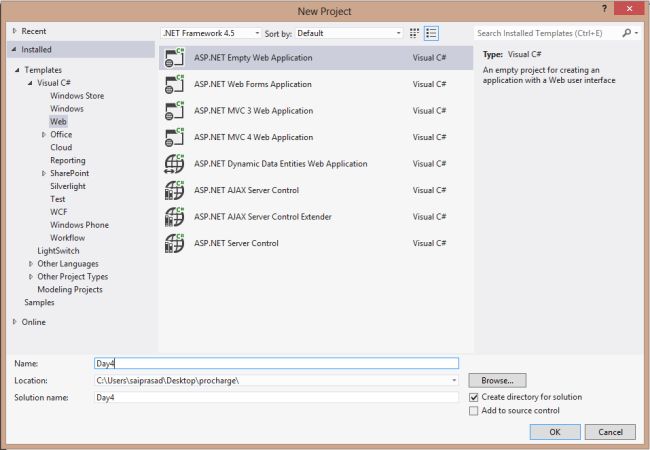Expand the Other Project Types node

(31, 276)
